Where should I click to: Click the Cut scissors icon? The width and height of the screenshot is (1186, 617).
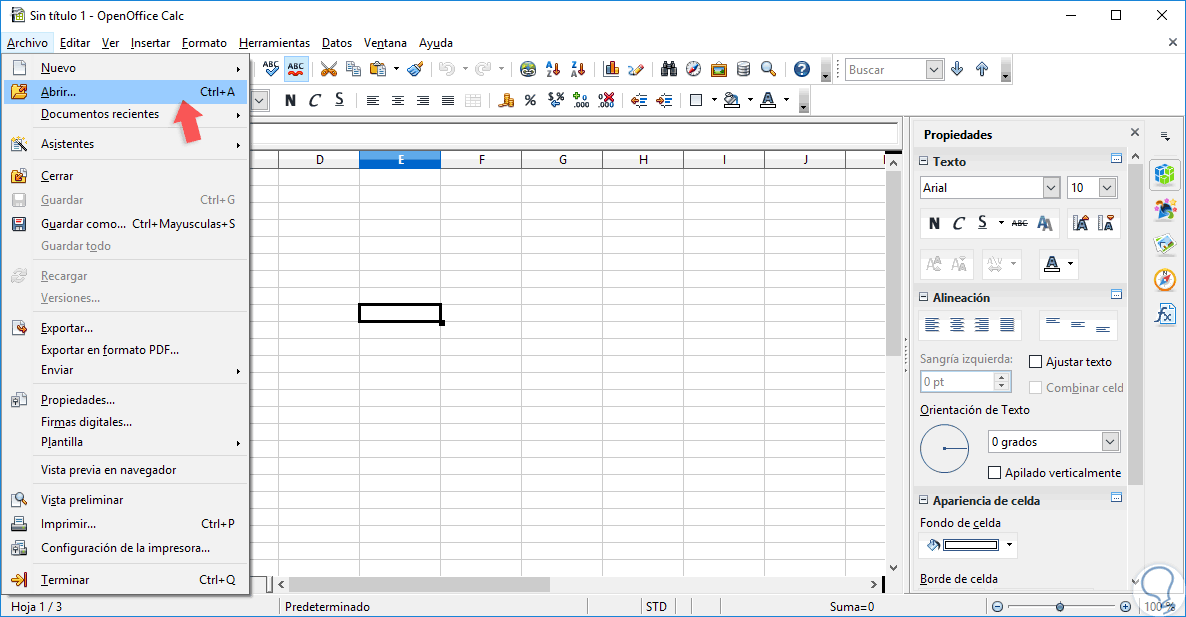pyautogui.click(x=328, y=70)
